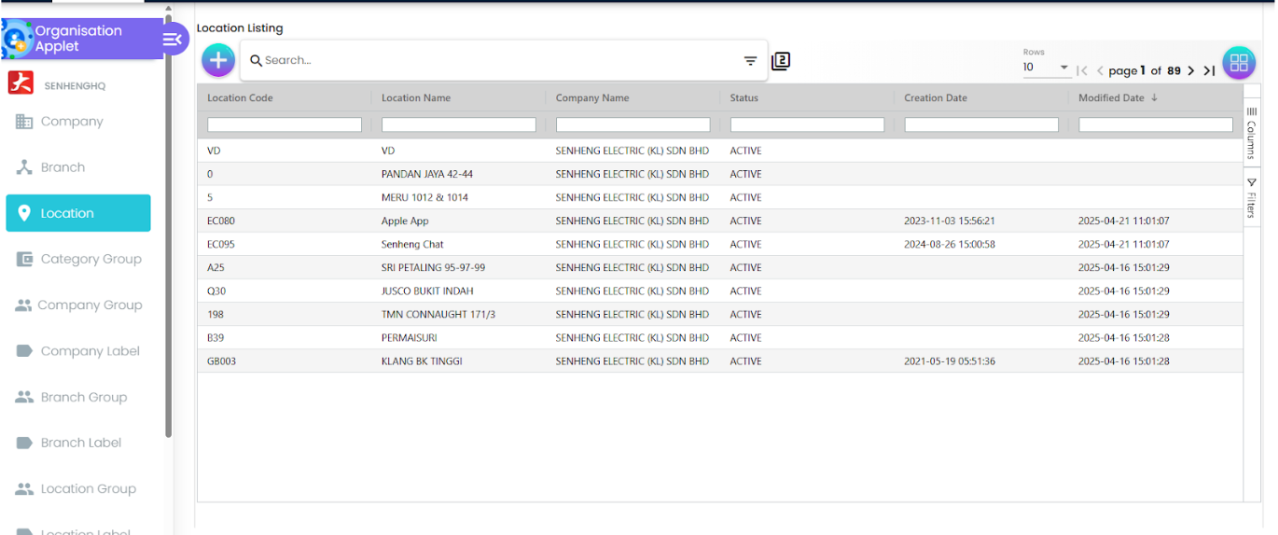Jump to the last page arrow
1278x535 pixels.
pyautogui.click(x=1209, y=71)
